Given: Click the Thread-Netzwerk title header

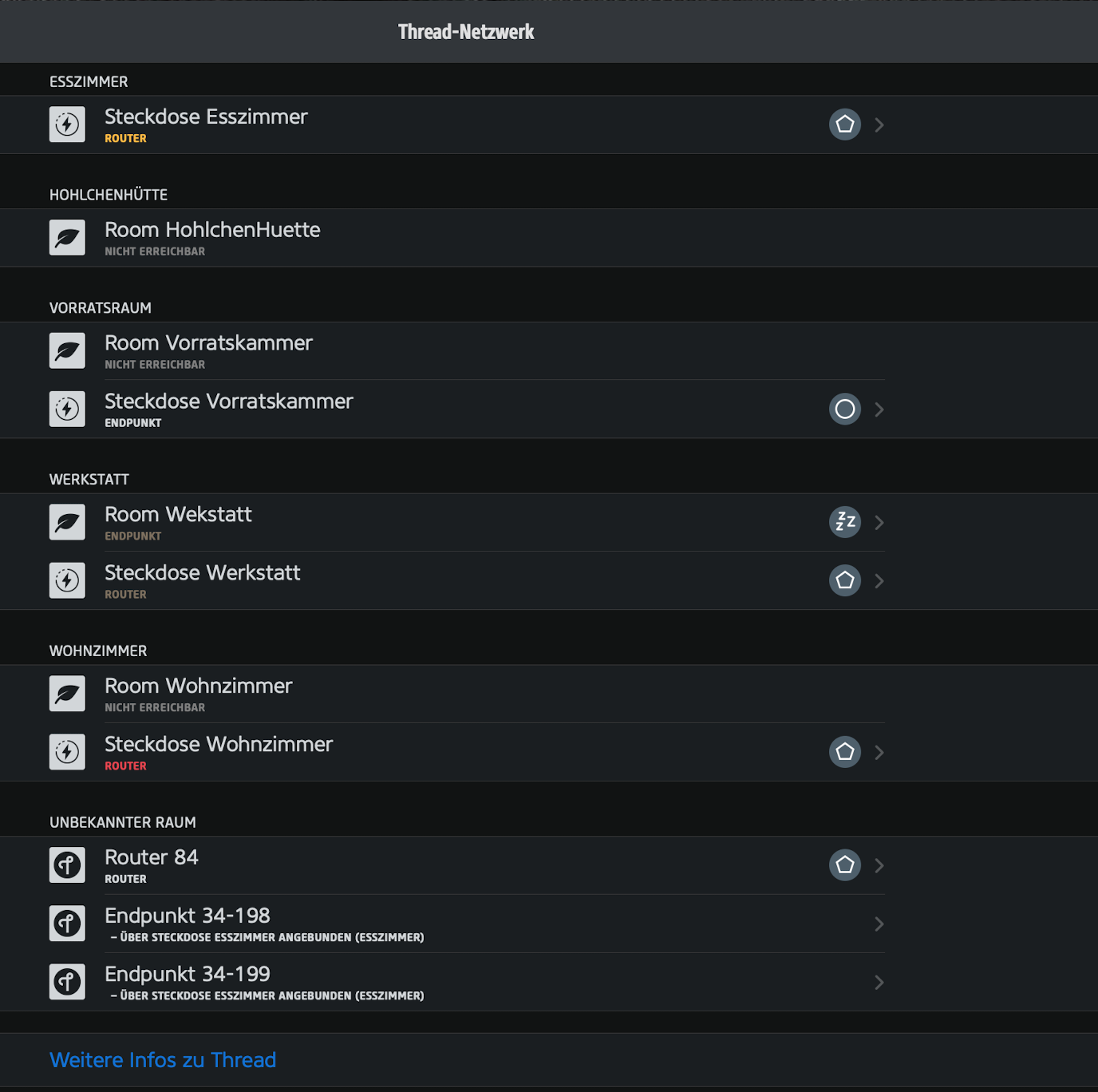Looking at the screenshot, I should click(x=466, y=32).
